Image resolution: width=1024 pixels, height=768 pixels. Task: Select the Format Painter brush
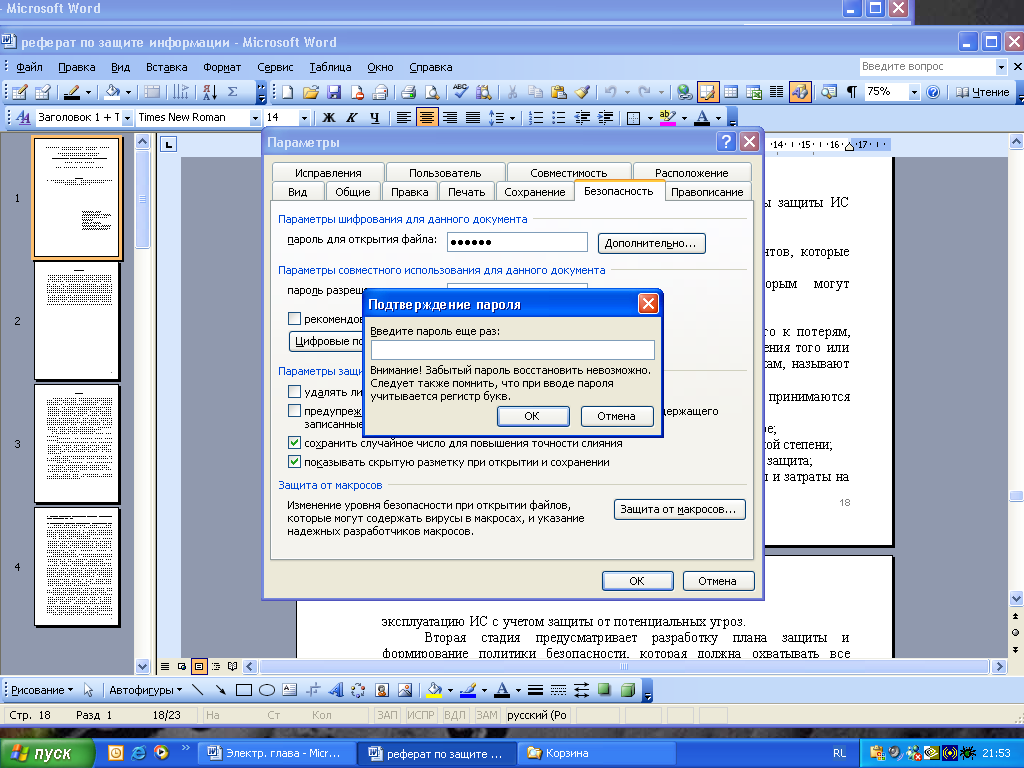pyautogui.click(x=581, y=92)
